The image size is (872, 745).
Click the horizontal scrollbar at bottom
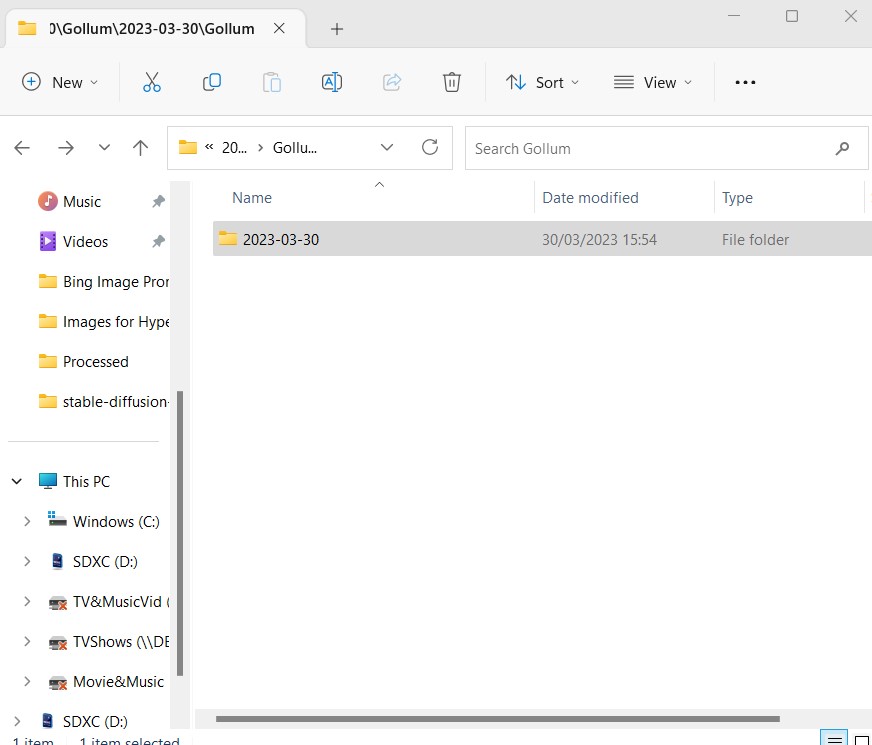pyautogui.click(x=497, y=718)
